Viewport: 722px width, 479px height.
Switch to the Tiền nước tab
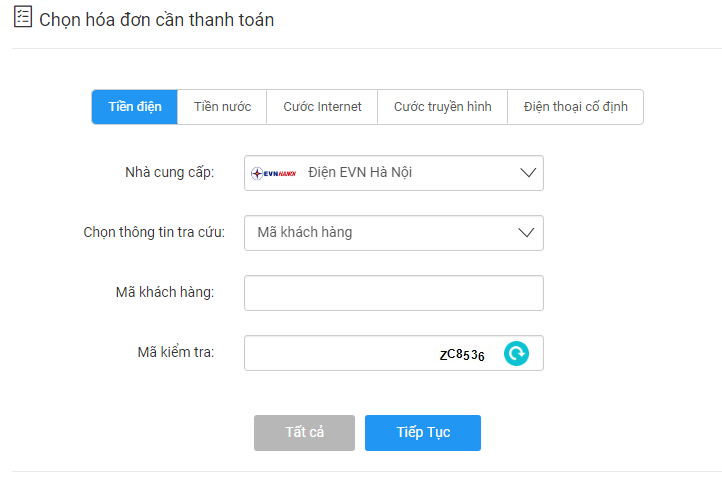222,107
